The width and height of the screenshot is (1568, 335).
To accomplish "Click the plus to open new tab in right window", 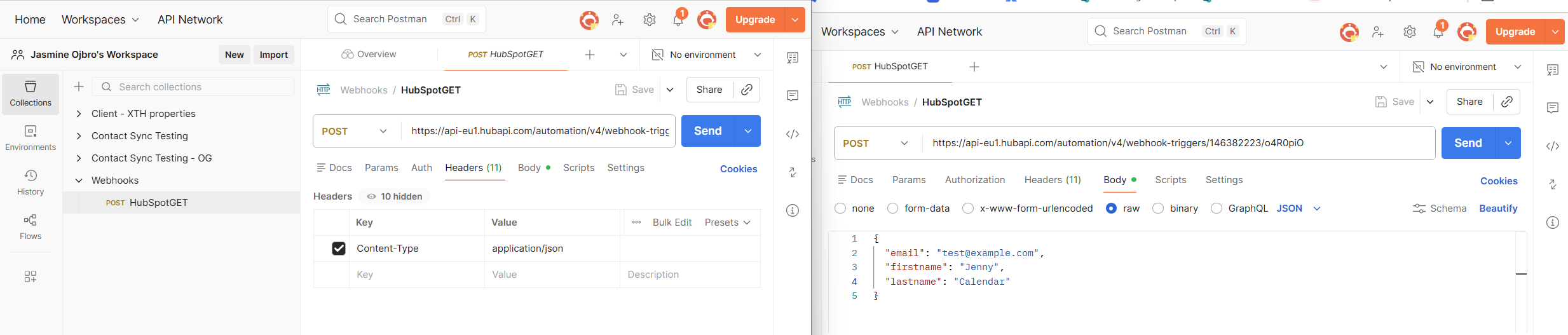I will click(x=974, y=67).
